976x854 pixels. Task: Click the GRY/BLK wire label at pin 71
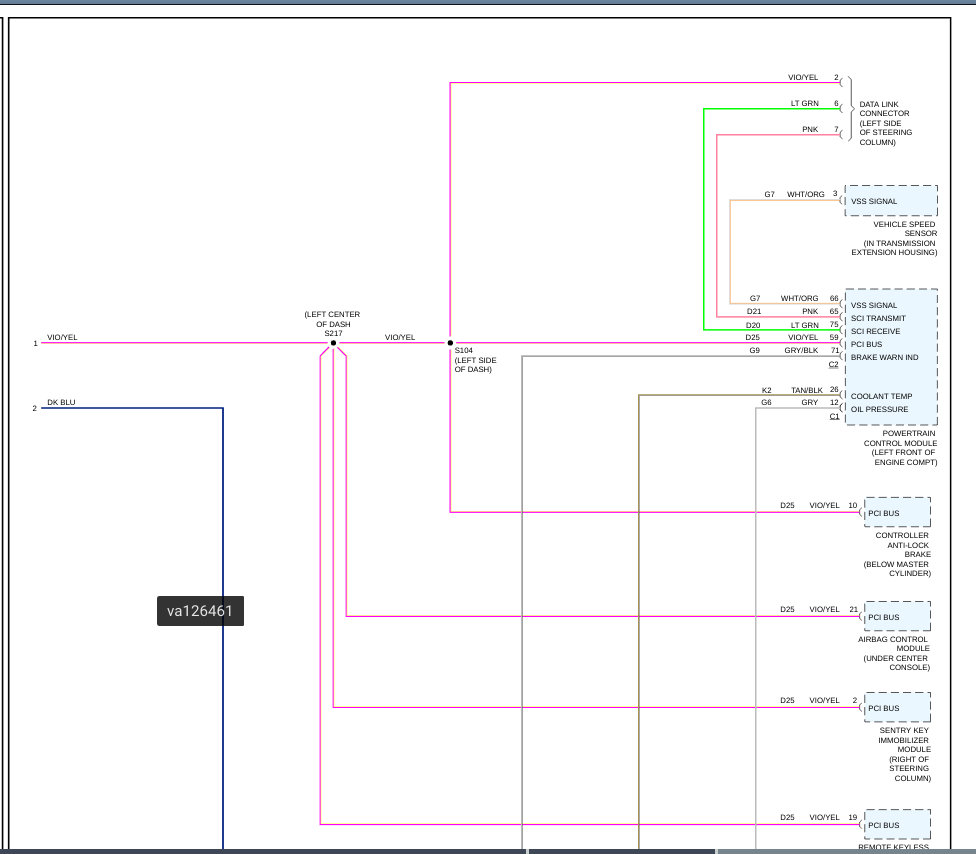(801, 350)
